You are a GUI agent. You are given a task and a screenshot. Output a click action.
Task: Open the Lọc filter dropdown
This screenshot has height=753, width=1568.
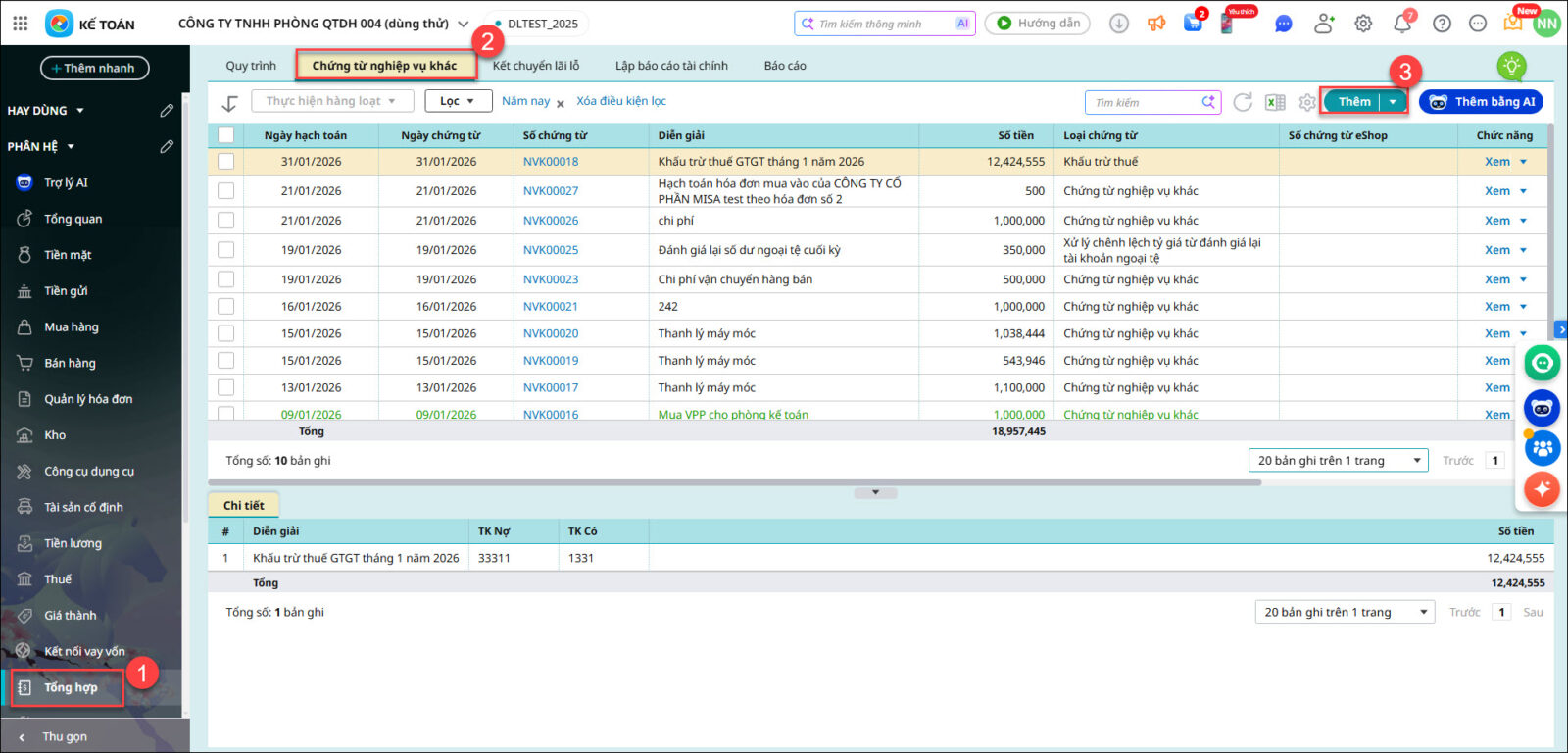pos(458,101)
